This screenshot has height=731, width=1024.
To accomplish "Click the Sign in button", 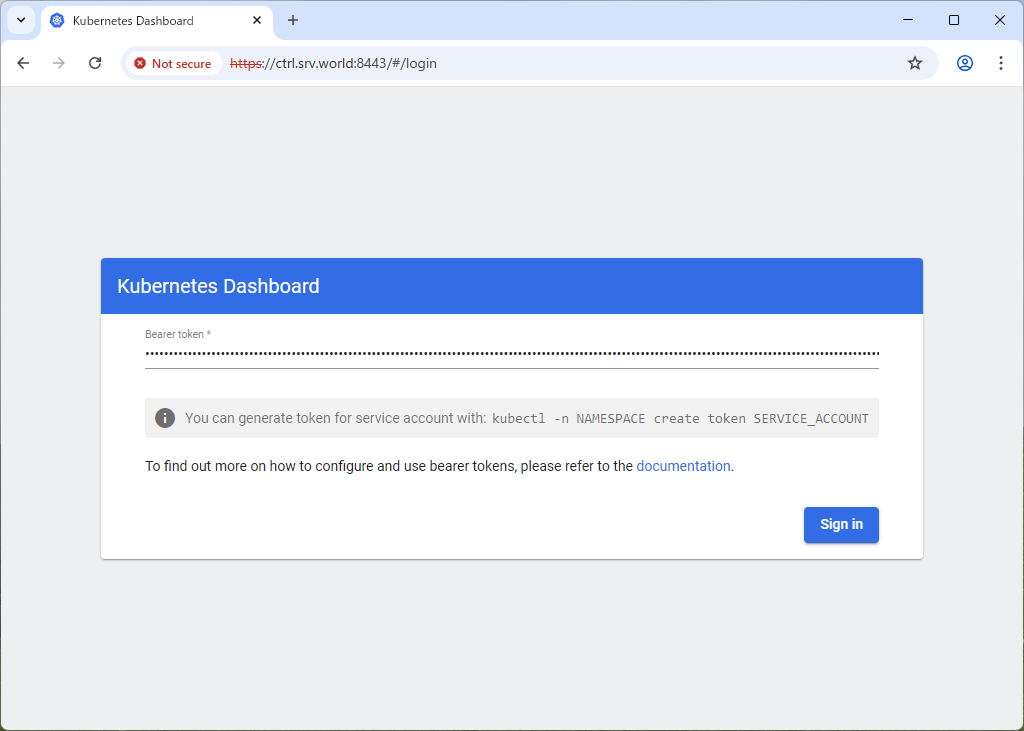I will pyautogui.click(x=841, y=525).
